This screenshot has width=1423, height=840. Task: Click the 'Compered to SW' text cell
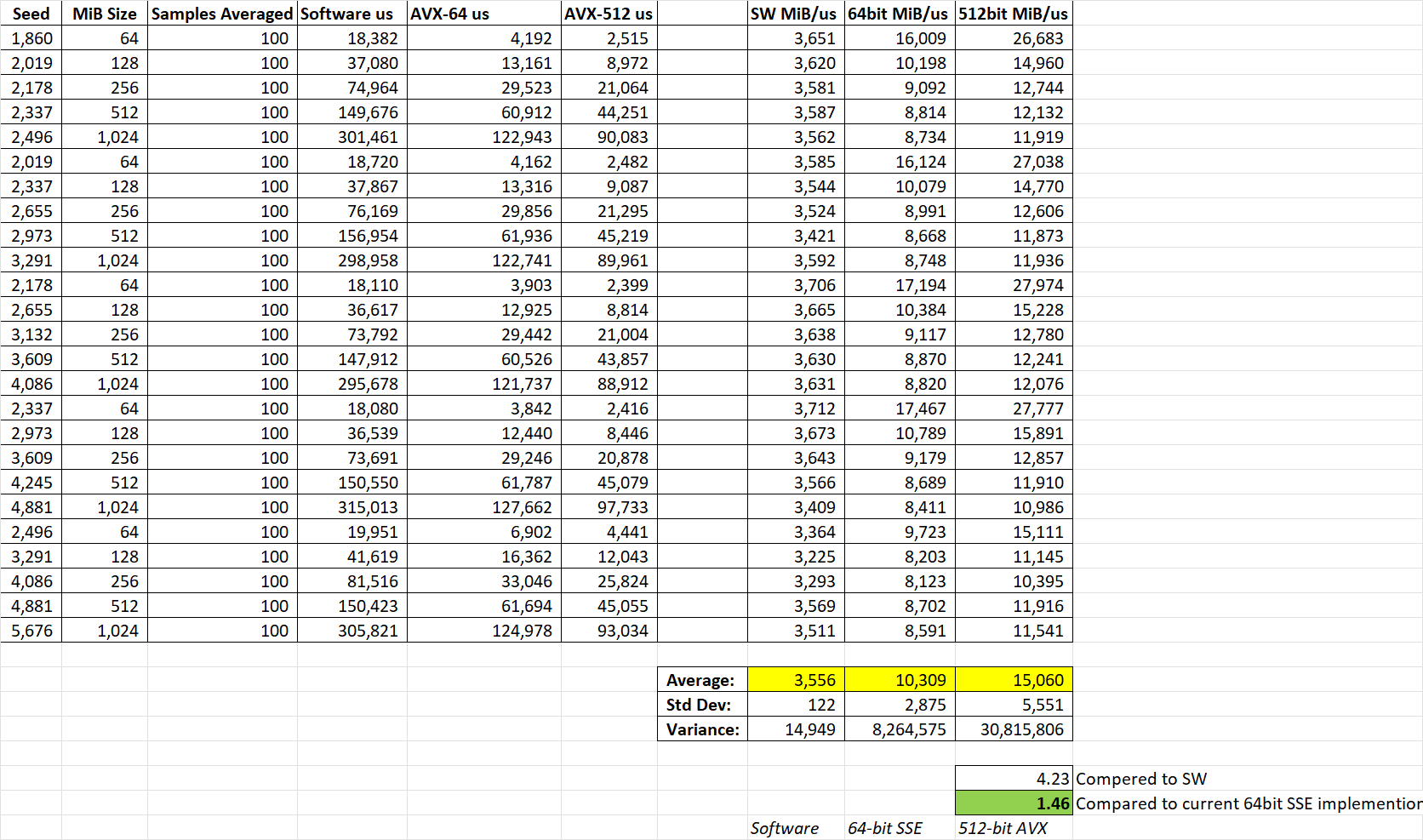tap(1140, 779)
